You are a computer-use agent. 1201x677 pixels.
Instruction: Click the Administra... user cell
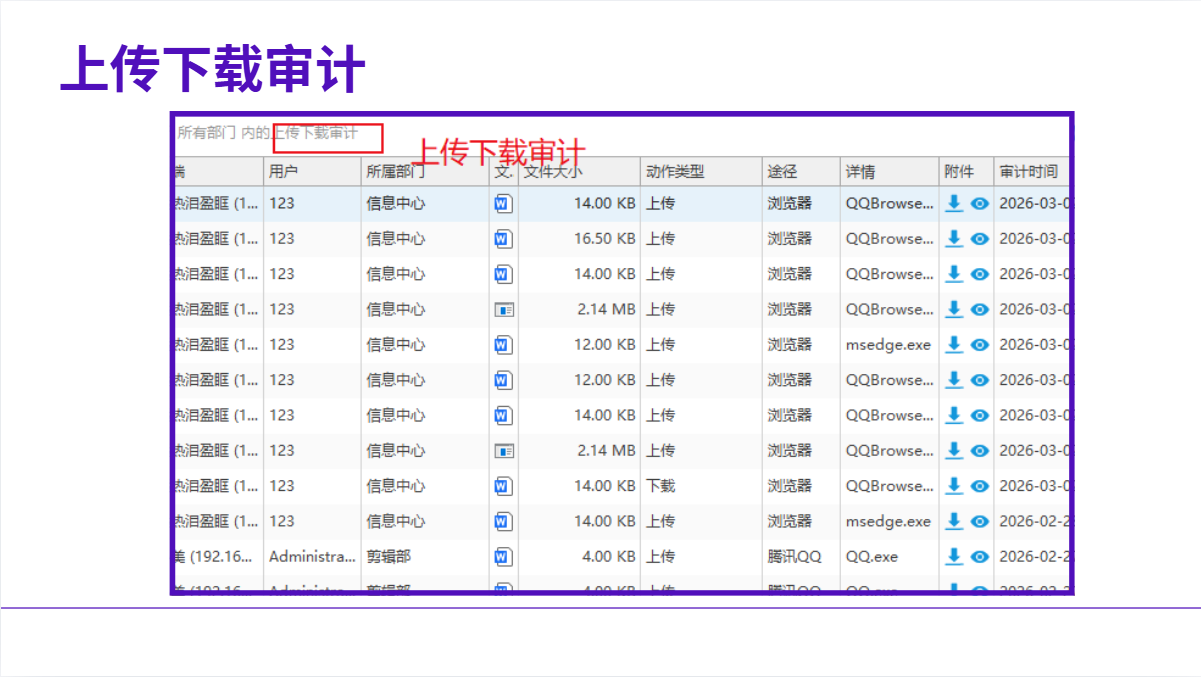point(312,556)
